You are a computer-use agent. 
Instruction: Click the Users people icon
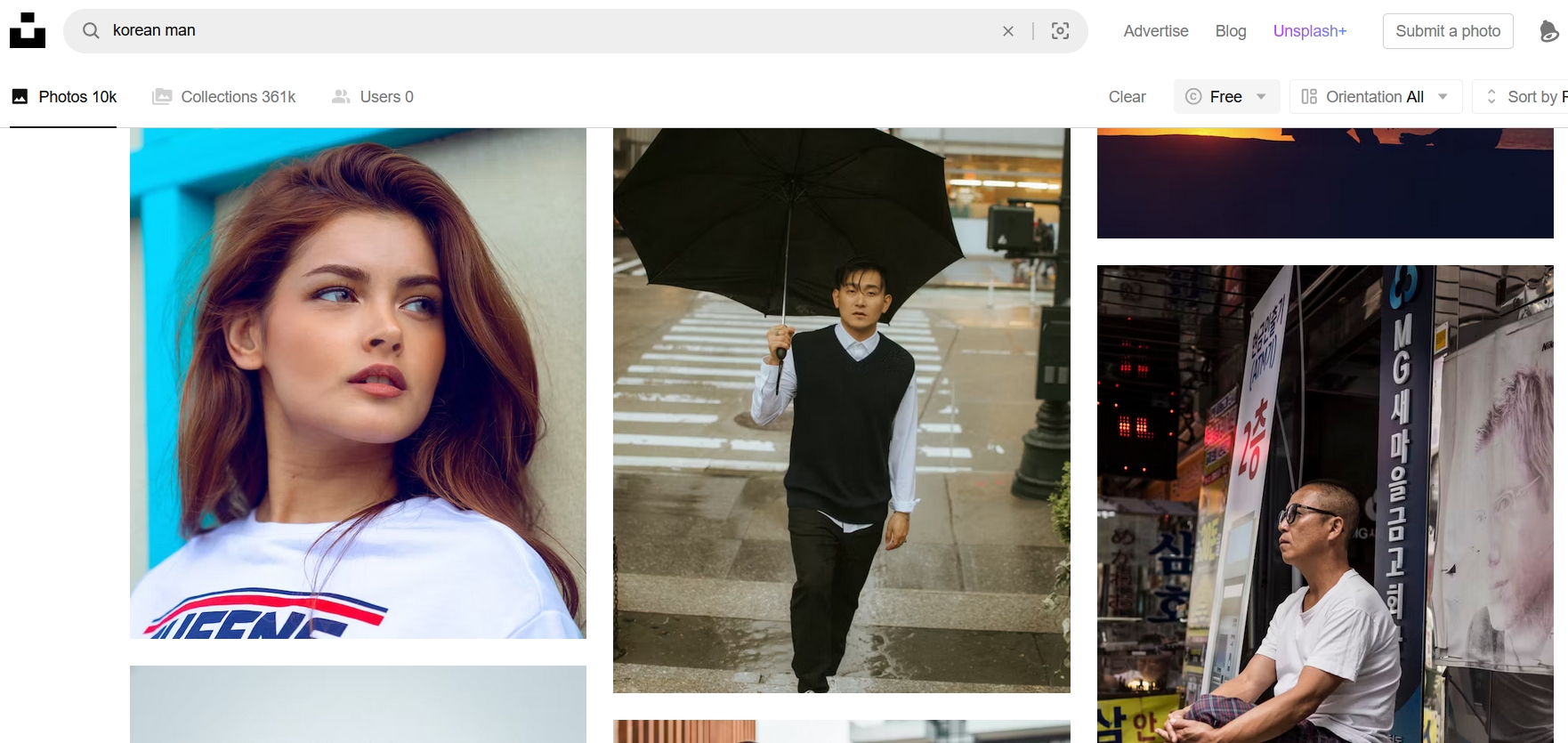(341, 97)
